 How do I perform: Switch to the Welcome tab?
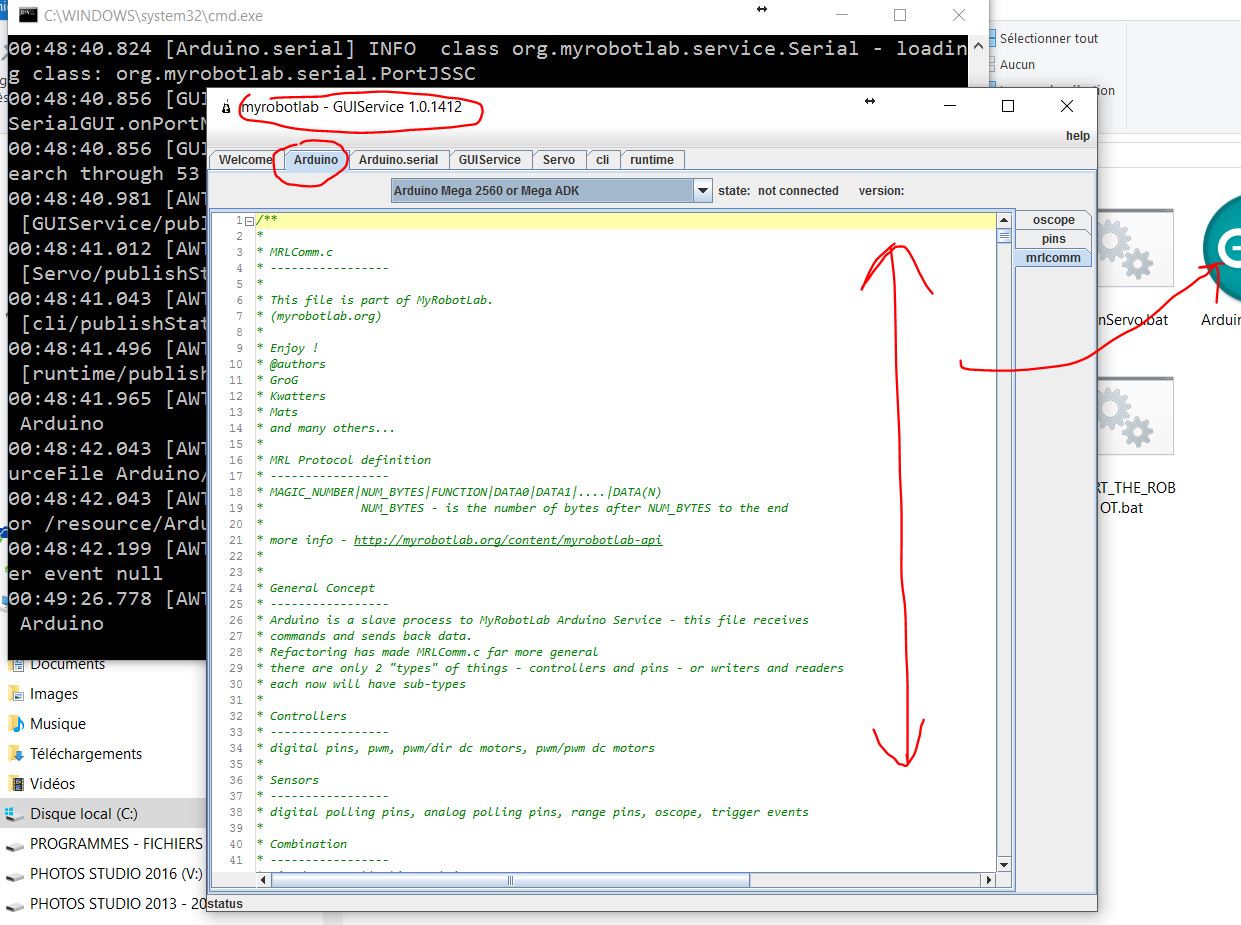point(245,160)
